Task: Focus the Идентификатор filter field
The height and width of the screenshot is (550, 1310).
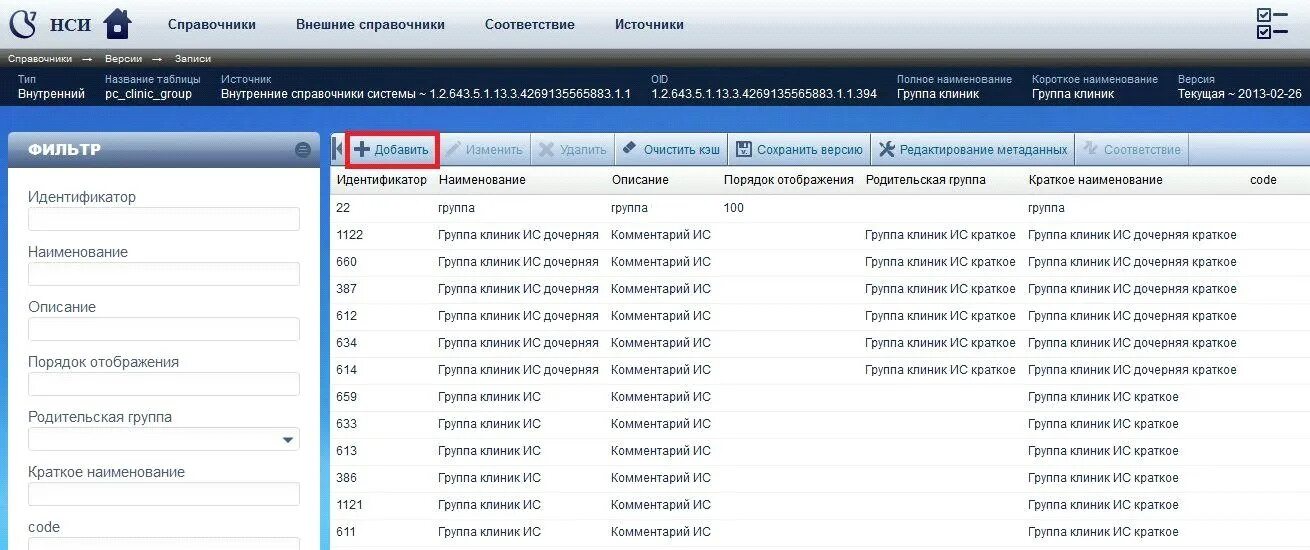Action: (x=164, y=219)
